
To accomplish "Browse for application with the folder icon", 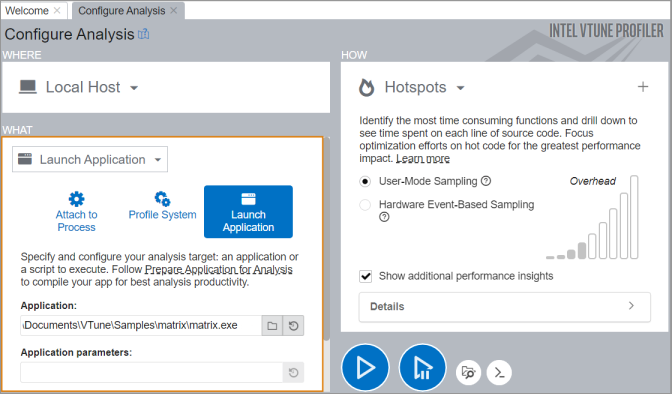I will coord(272,326).
